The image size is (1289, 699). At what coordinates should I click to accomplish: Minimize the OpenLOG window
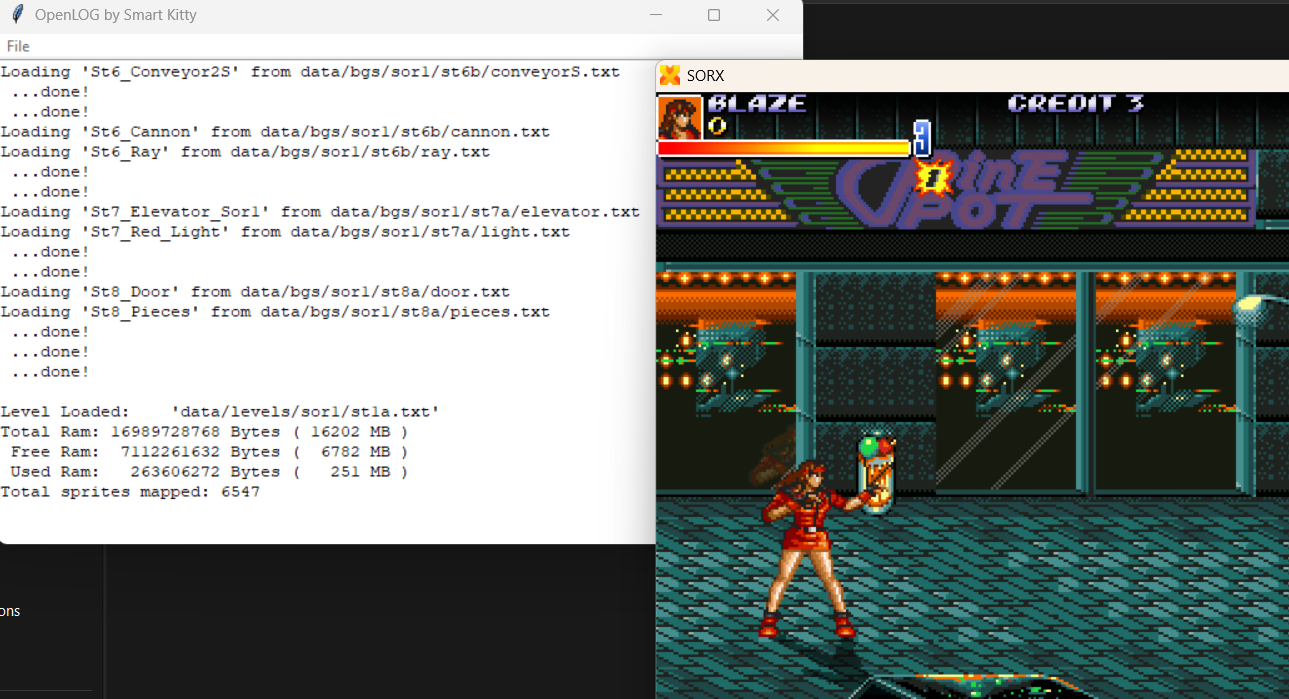(x=656, y=15)
